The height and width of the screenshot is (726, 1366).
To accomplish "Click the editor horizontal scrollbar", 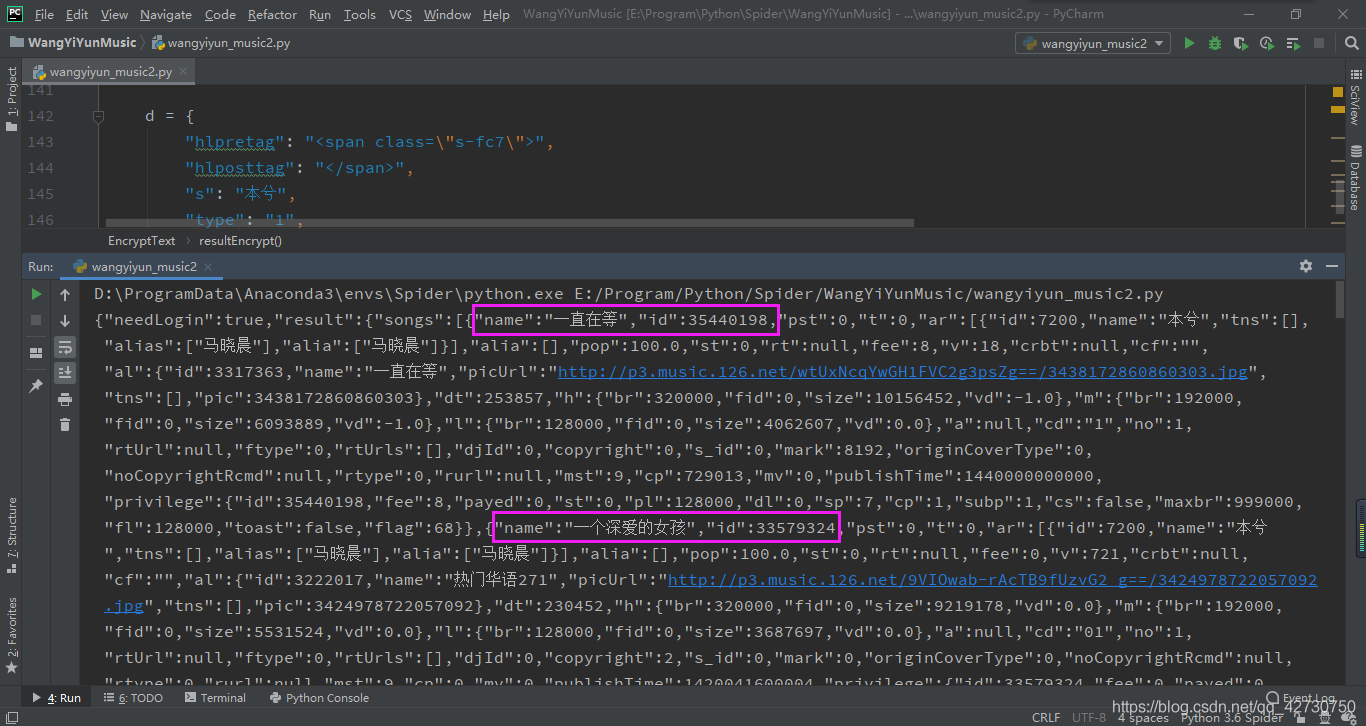I will click(508, 223).
